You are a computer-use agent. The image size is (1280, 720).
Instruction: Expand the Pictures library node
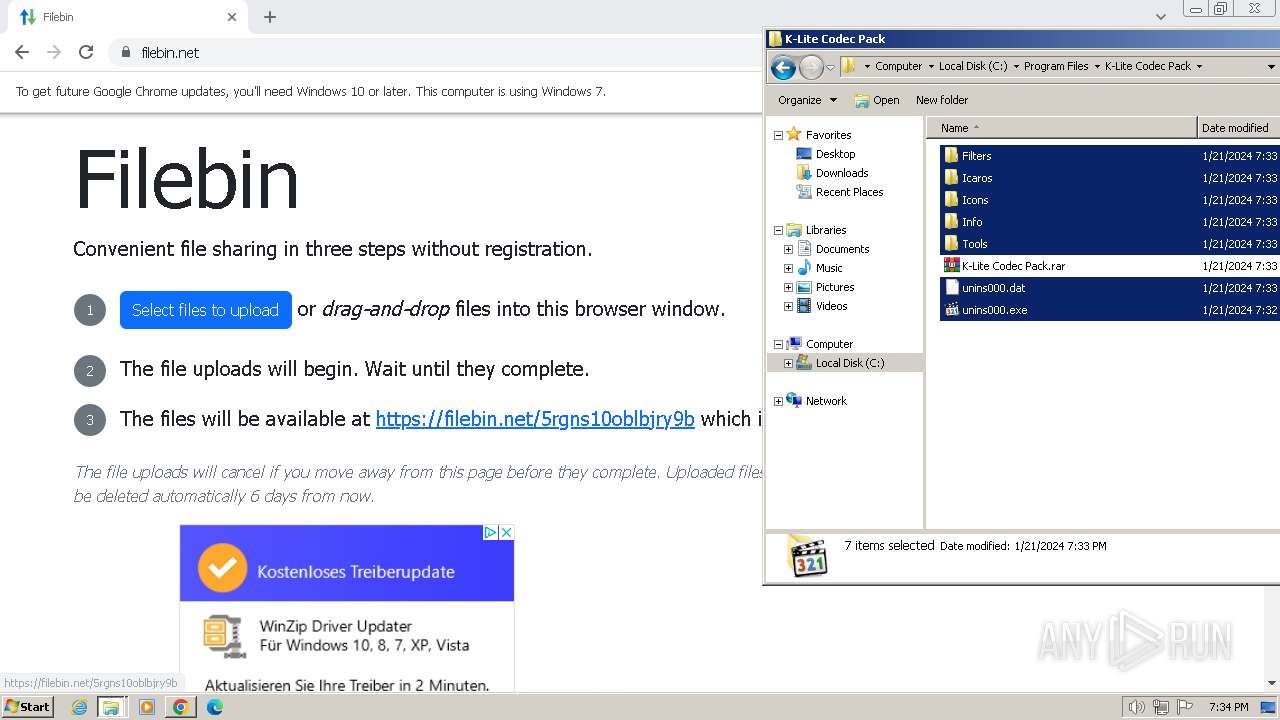[788, 287]
